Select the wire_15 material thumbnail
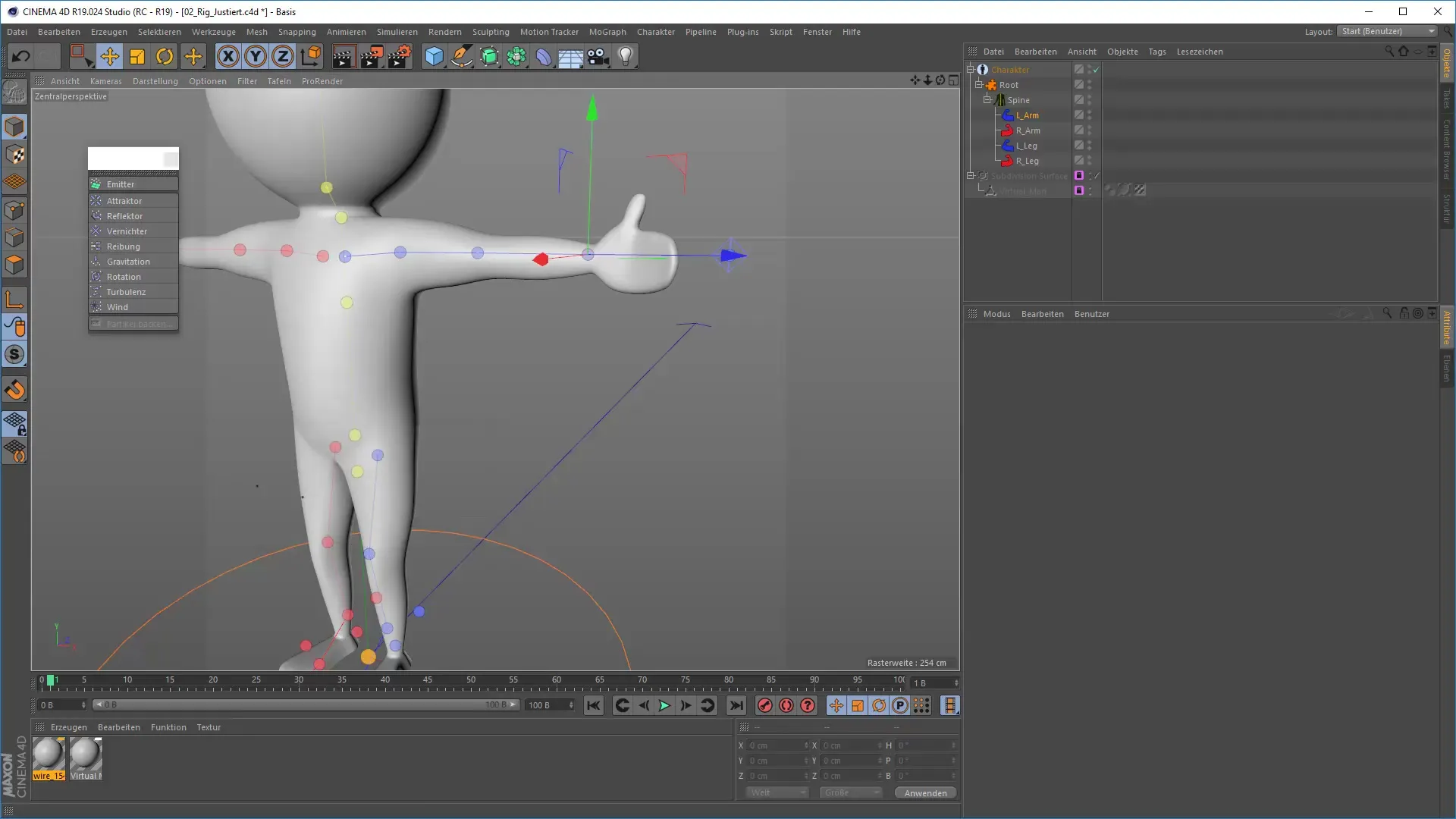Image resolution: width=1456 pixels, height=819 pixels. click(x=49, y=758)
